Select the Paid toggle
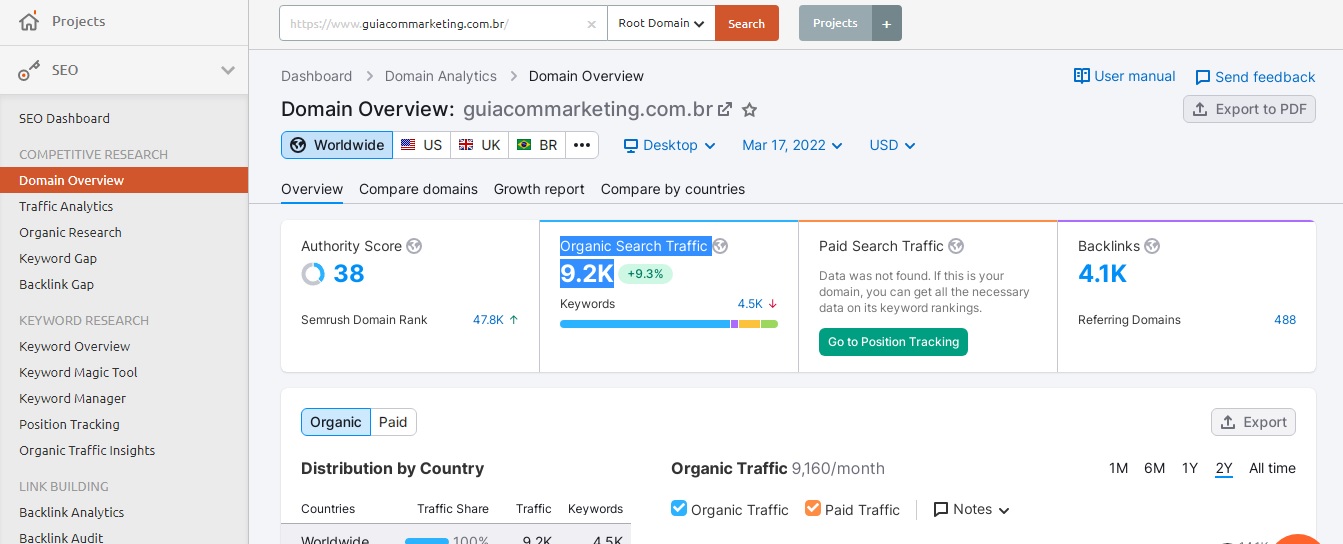Image resolution: width=1343 pixels, height=544 pixels. click(x=393, y=422)
